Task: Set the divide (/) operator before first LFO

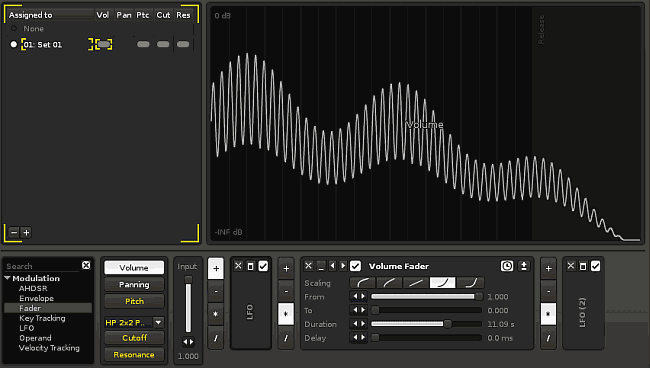Action: [x=216, y=338]
